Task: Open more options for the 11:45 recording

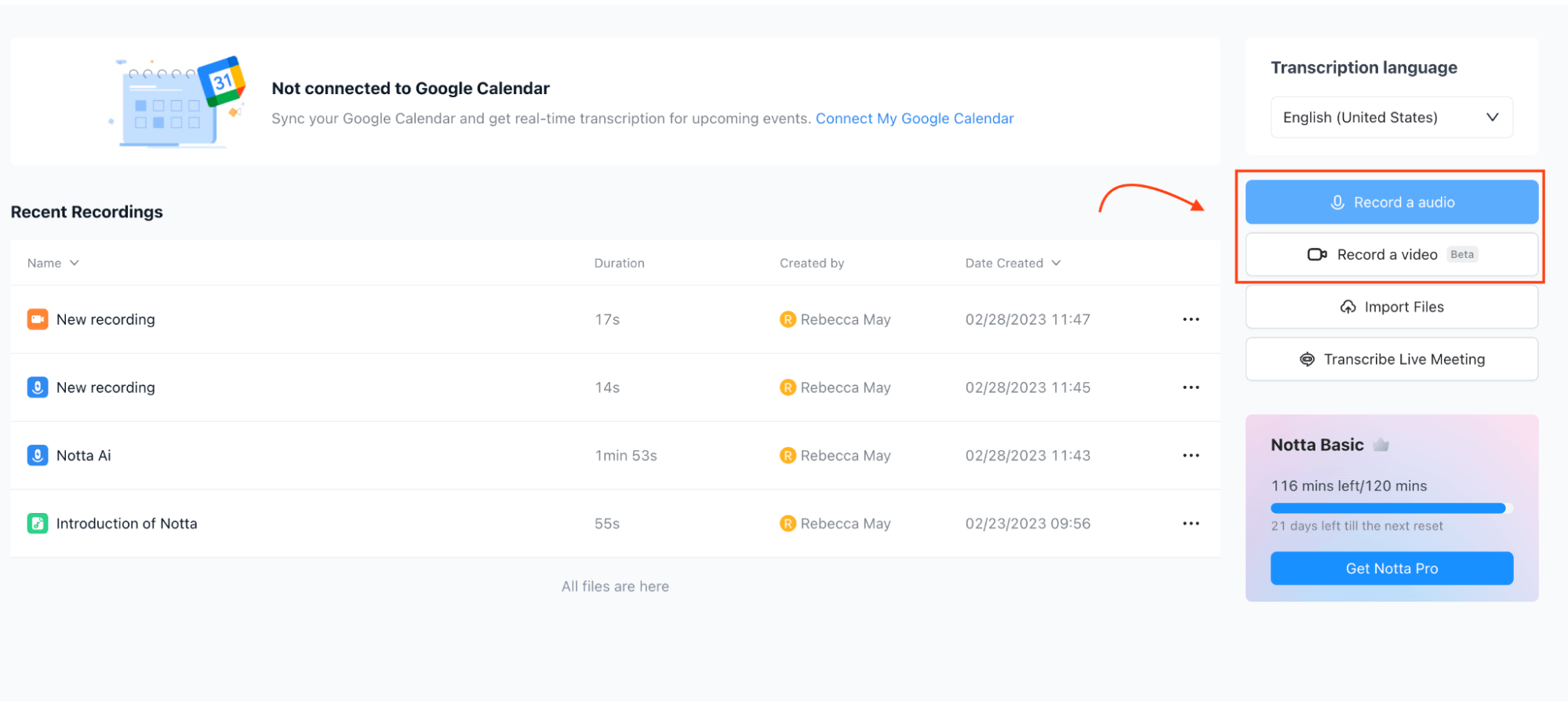Action: [1191, 387]
